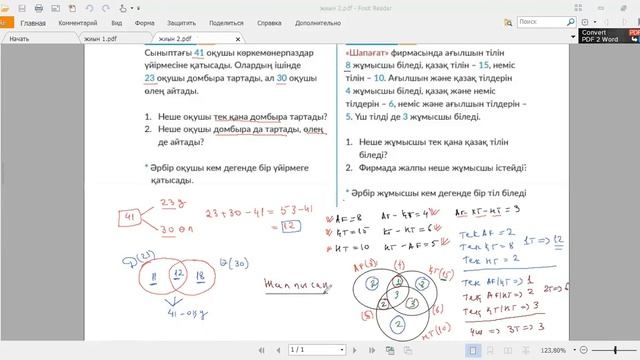Select single page view mode
Viewport: 640px width, 360px height.
click(x=473, y=350)
